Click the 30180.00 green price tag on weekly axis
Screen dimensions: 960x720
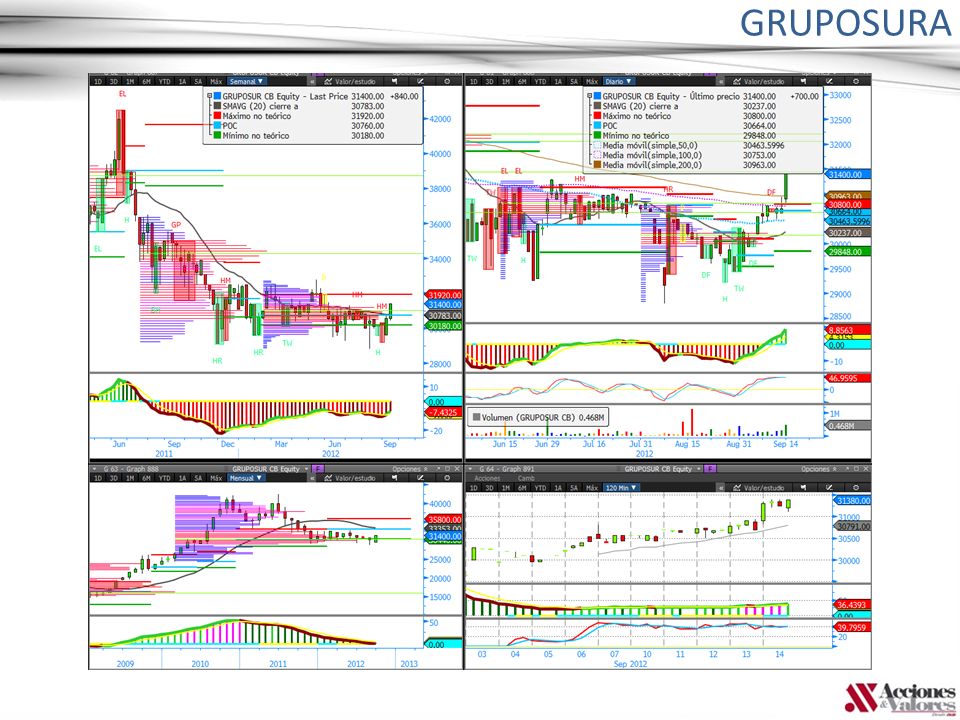click(x=444, y=326)
